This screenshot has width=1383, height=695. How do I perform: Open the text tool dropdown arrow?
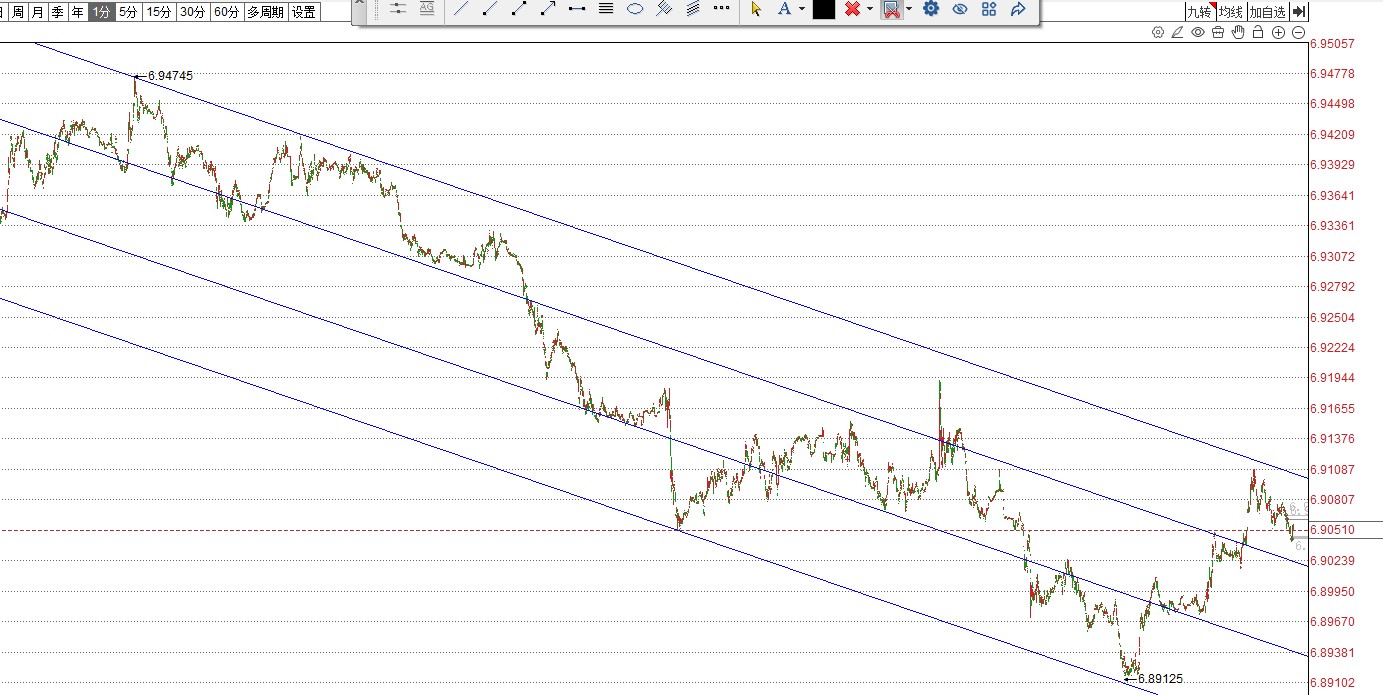[x=801, y=9]
